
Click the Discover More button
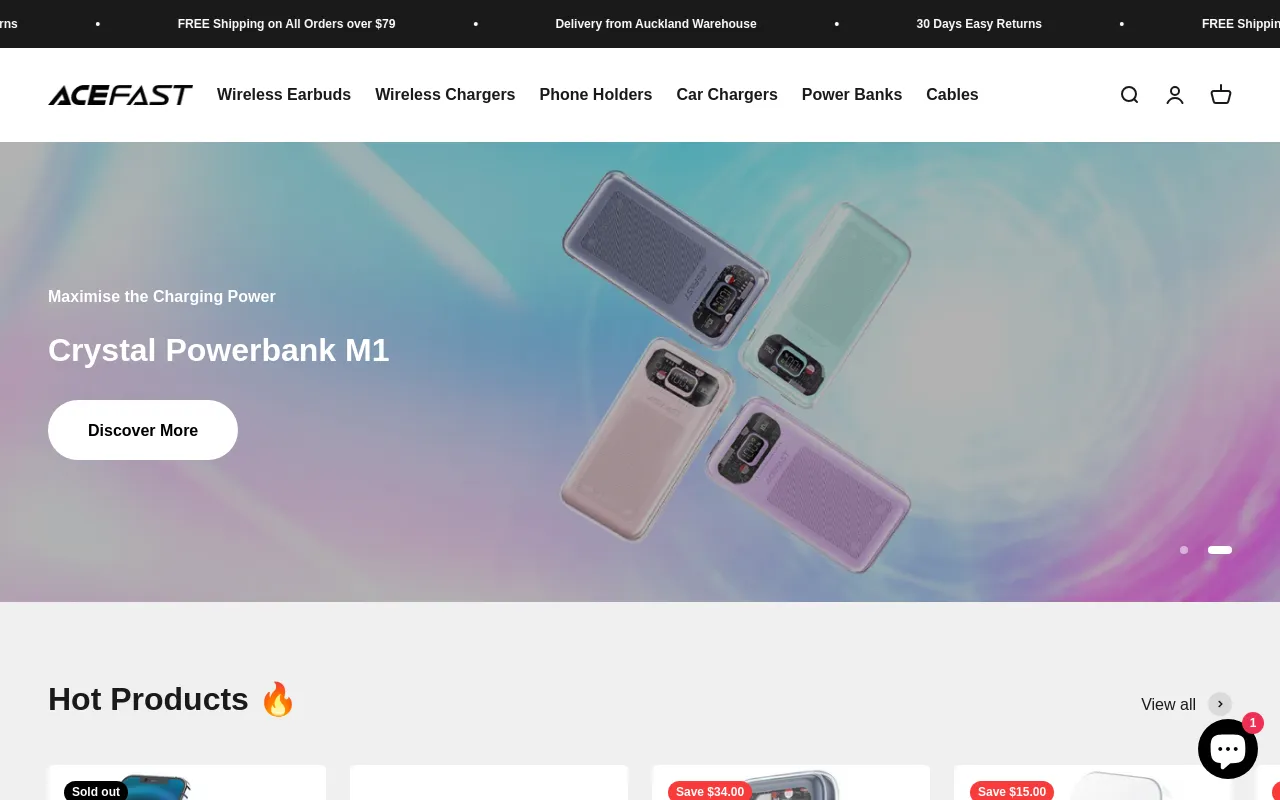click(x=143, y=430)
